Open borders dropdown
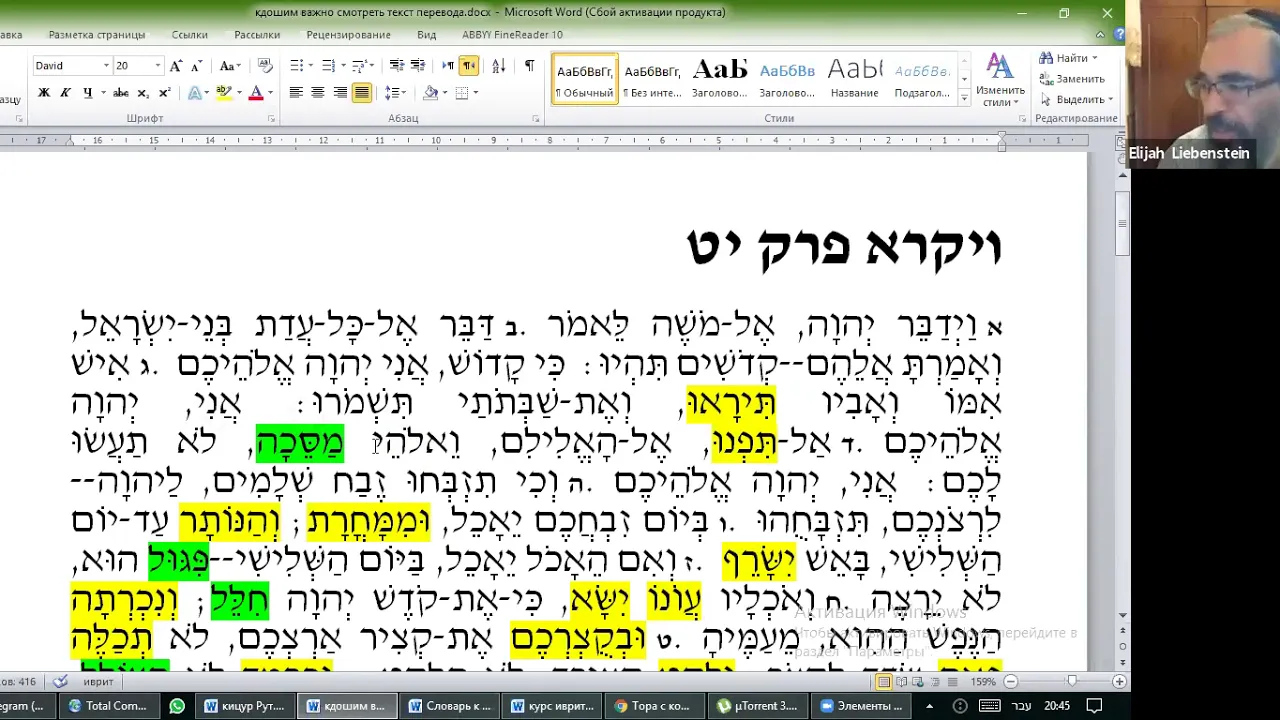The width and height of the screenshot is (1280, 720). click(x=476, y=93)
